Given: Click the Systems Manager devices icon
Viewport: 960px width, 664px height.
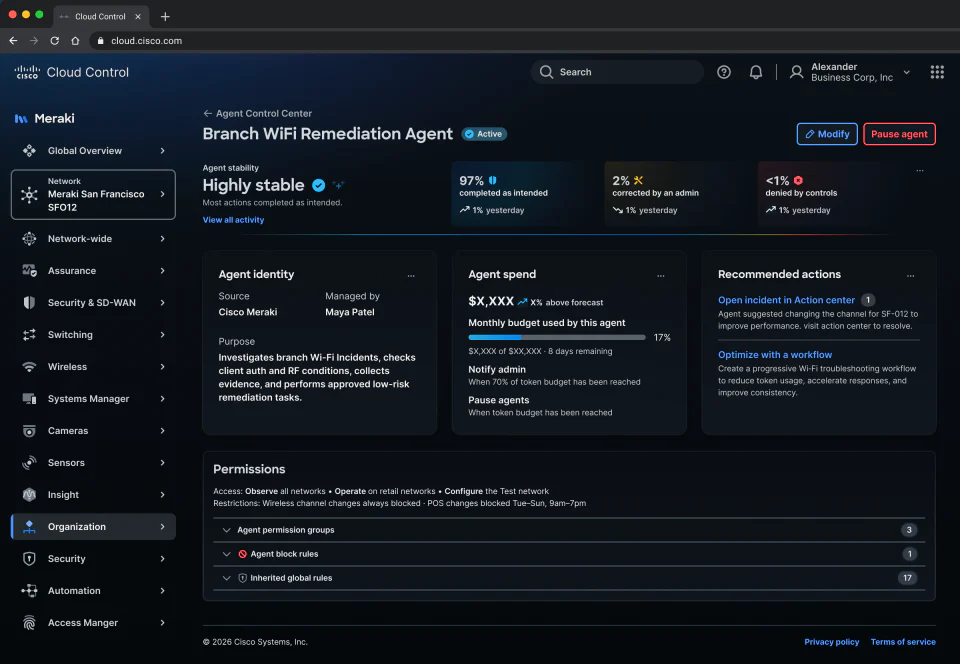Looking at the screenshot, I should [x=29, y=398].
